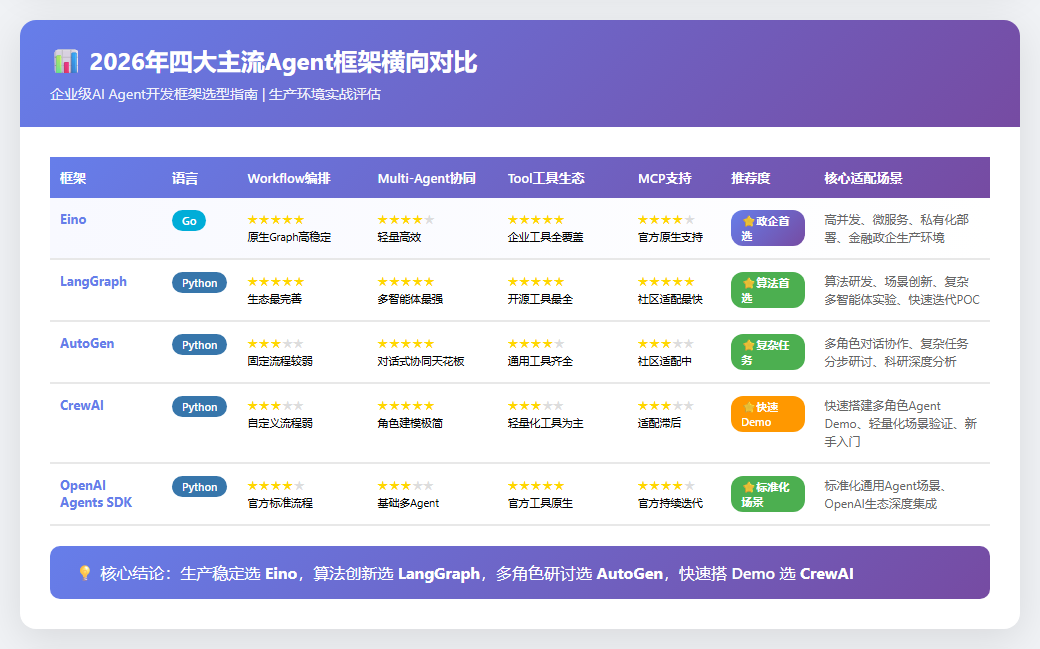Click the orange 快速Demo badge
The height and width of the screenshot is (649, 1040).
click(768, 414)
